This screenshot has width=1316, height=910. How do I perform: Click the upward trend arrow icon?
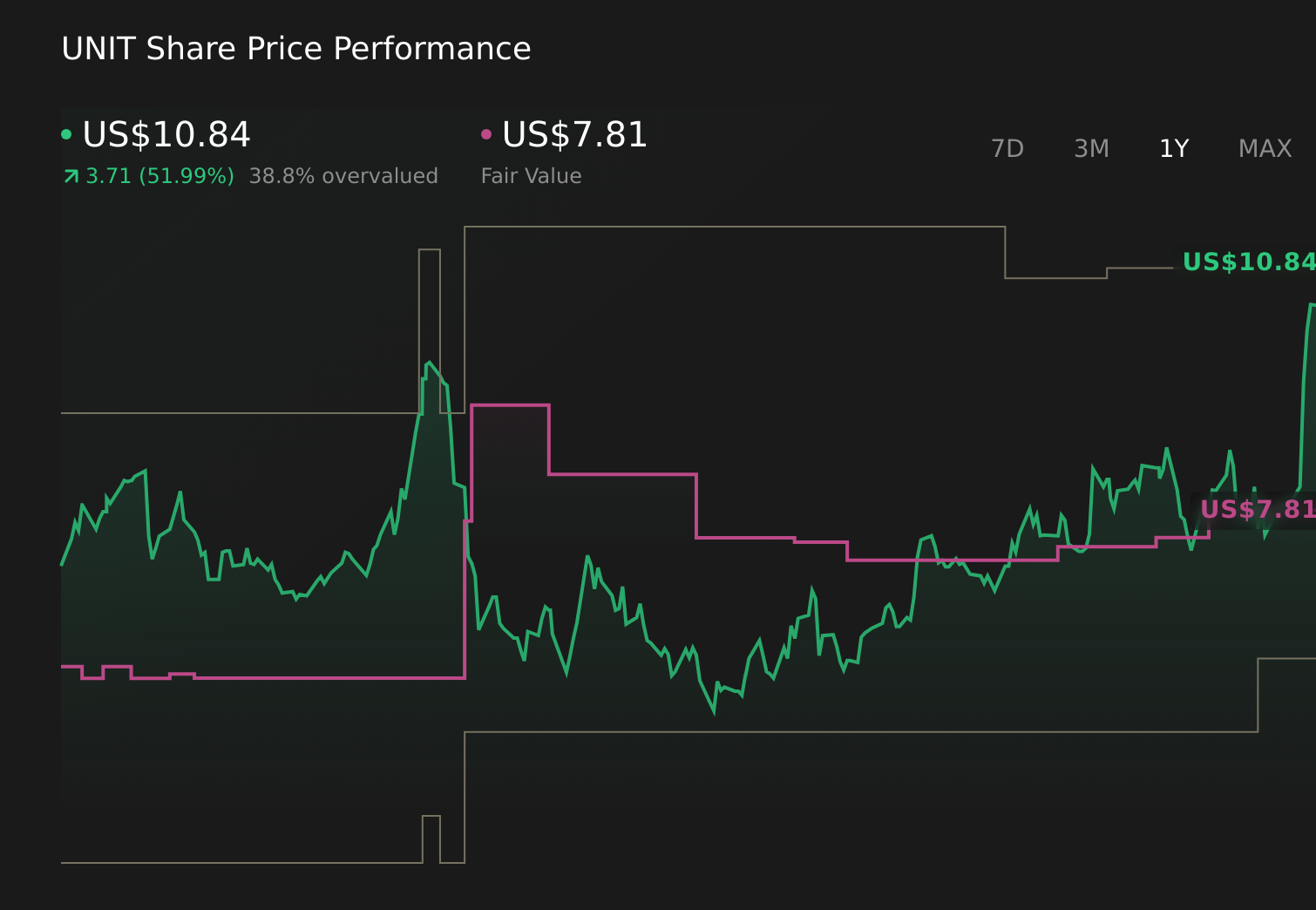tap(70, 175)
